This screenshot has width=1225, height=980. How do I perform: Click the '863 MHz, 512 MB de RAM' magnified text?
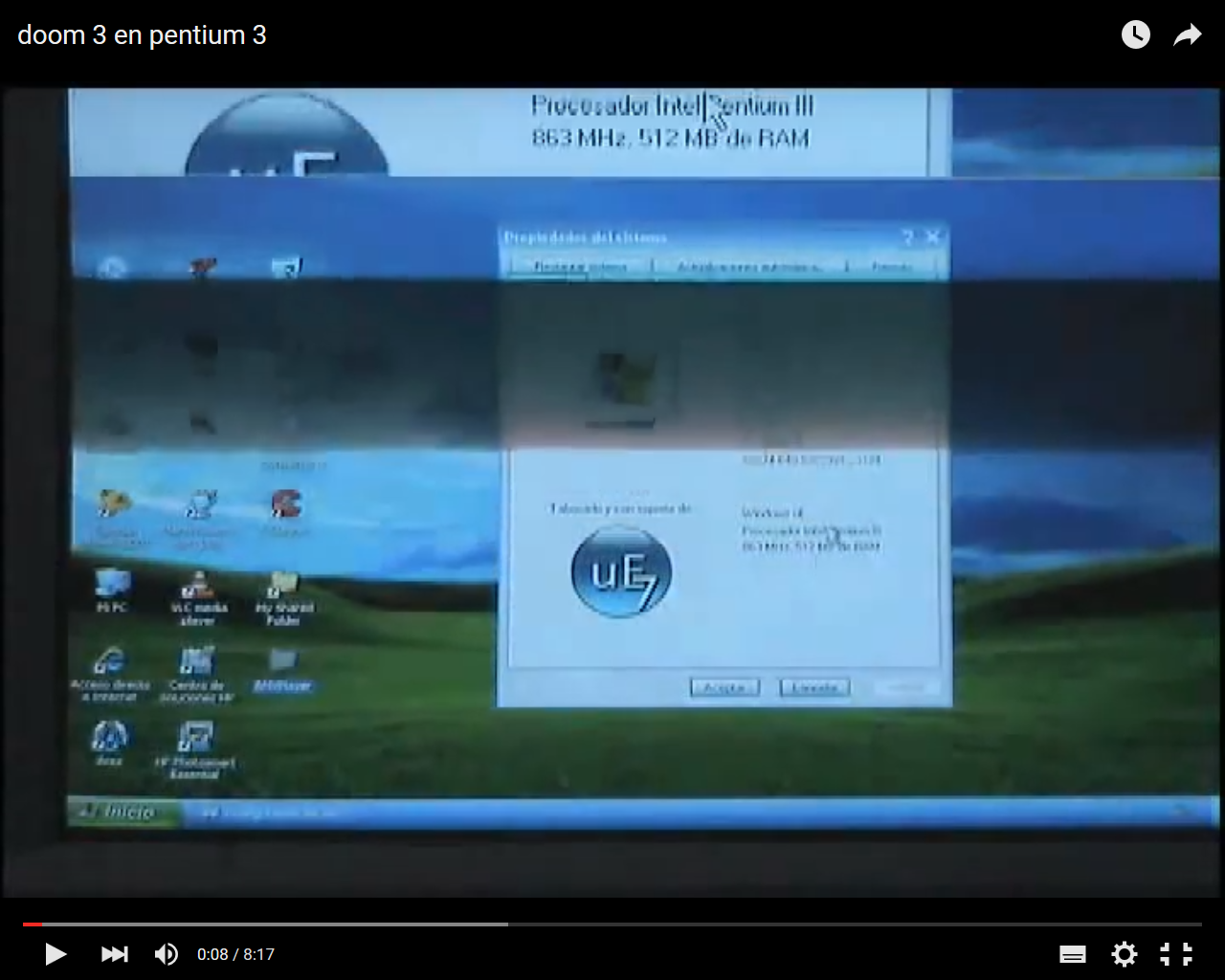[x=671, y=139]
